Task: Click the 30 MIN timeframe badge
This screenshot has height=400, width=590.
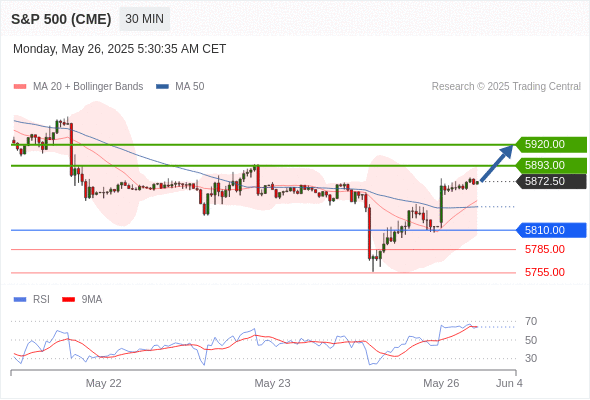Action: tap(144, 19)
